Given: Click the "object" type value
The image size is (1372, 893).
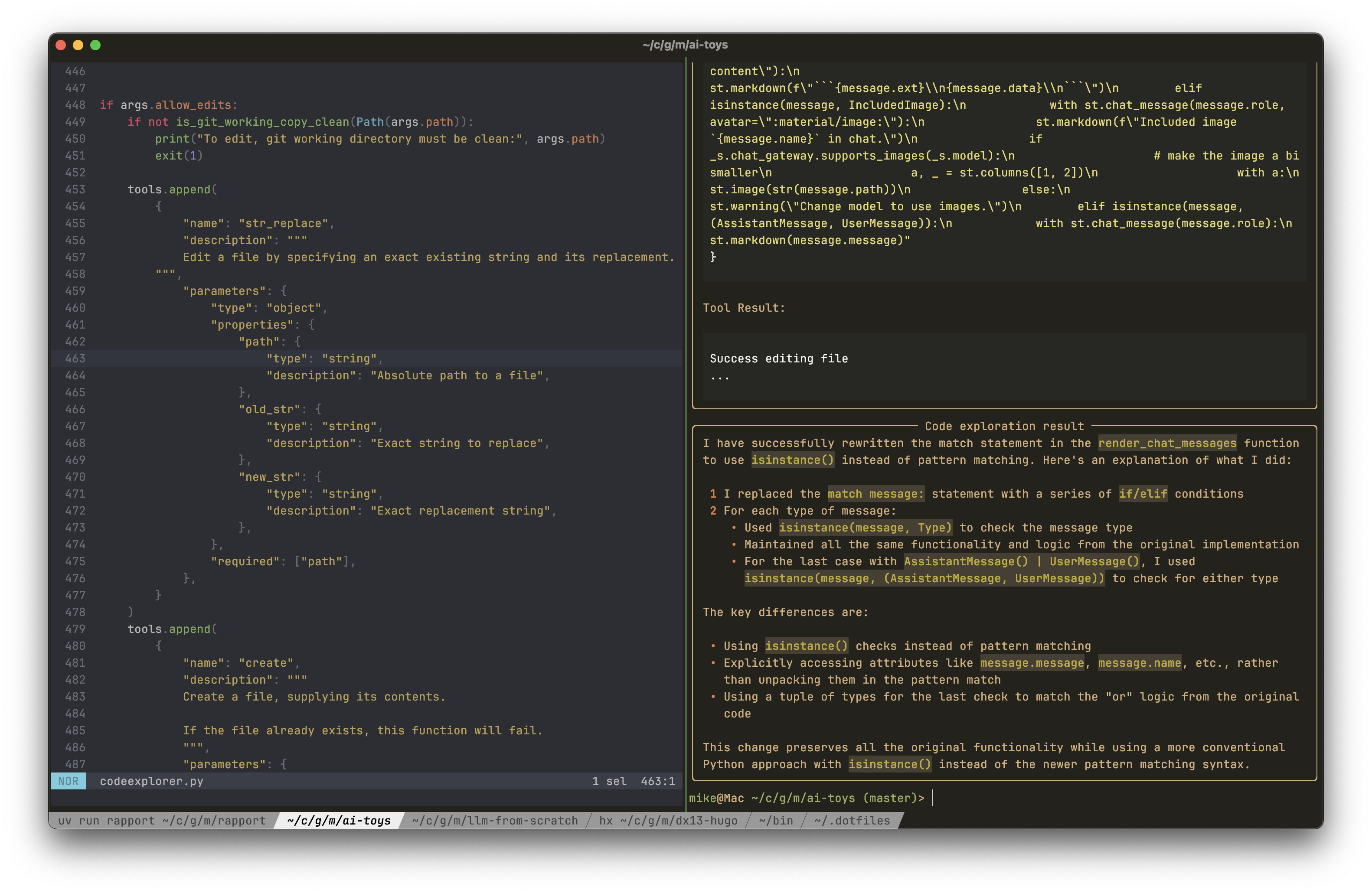Looking at the screenshot, I should coord(294,308).
